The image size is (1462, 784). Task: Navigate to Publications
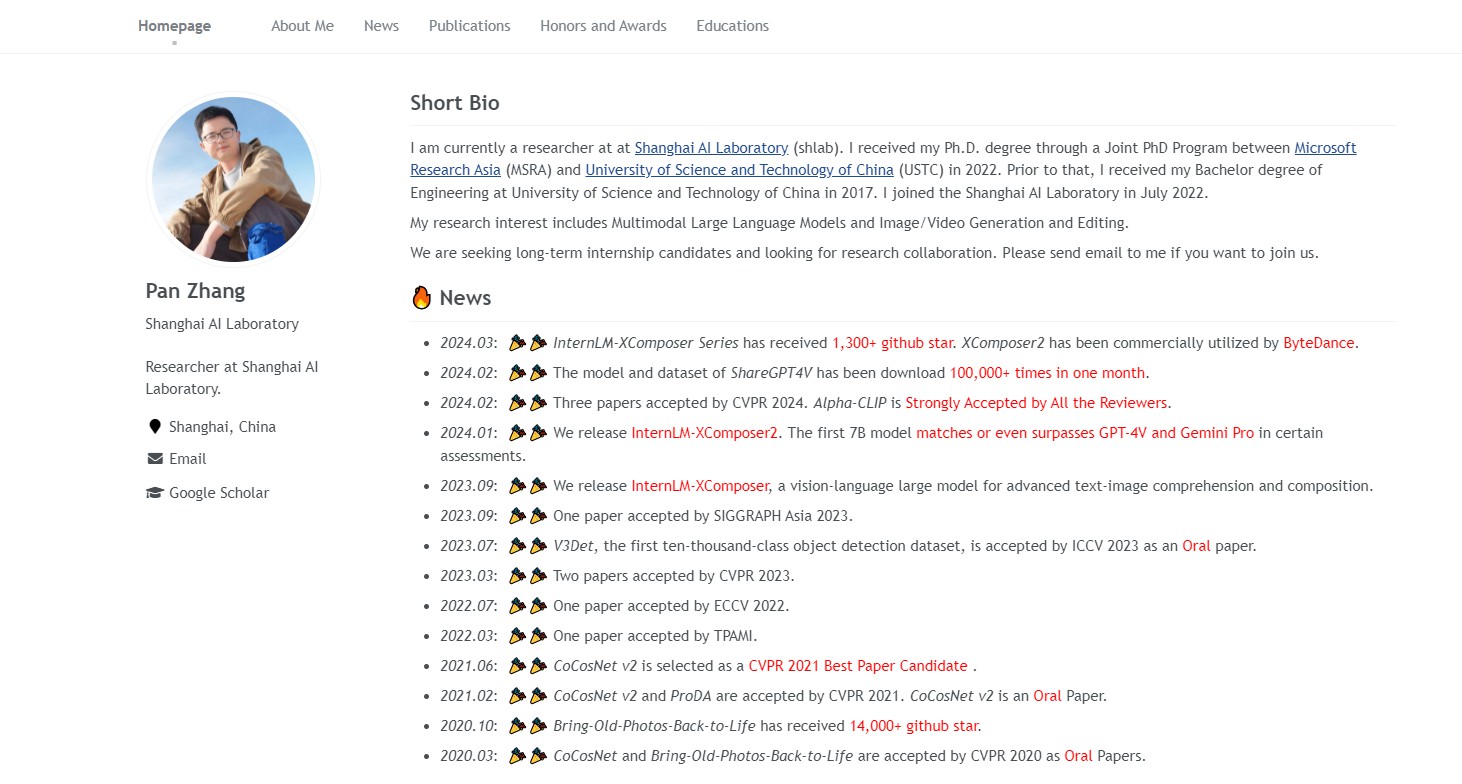click(x=469, y=26)
